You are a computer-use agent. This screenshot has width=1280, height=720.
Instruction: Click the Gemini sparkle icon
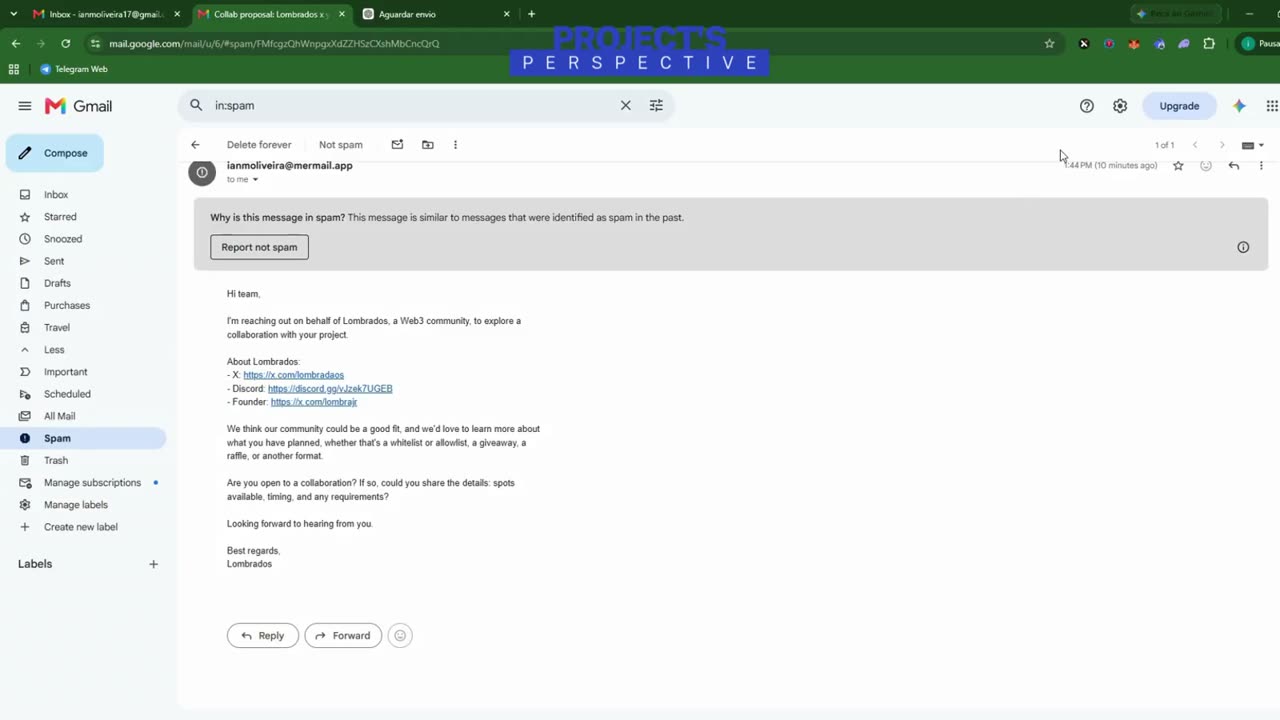(1239, 106)
